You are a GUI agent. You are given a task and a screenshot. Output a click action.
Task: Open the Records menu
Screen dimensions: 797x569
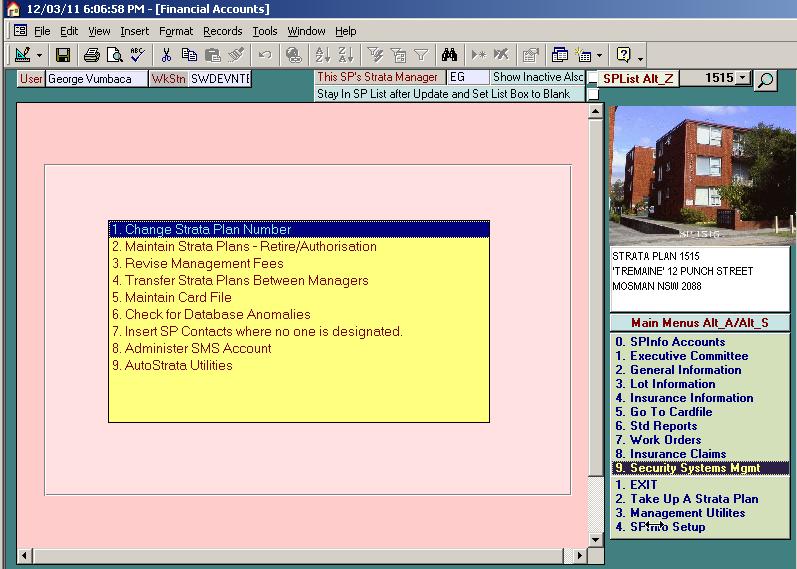222,31
